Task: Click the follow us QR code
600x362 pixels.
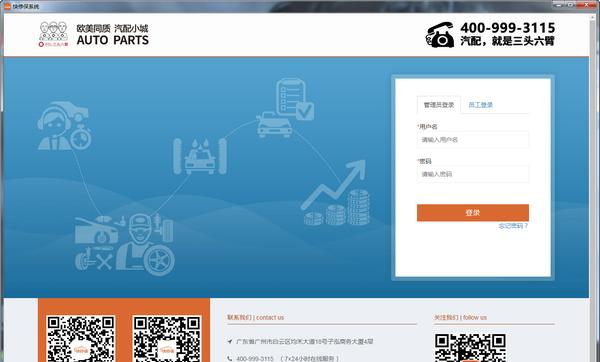Action: (x=470, y=347)
